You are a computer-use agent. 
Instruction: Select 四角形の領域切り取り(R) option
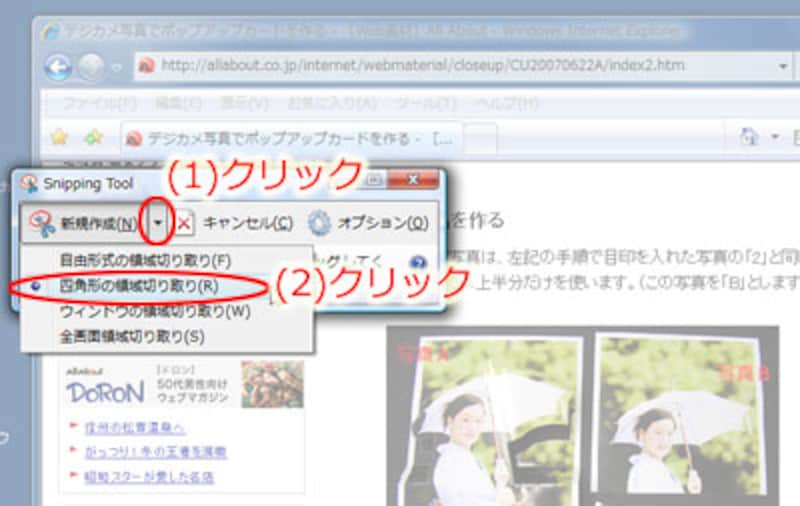click(166, 286)
